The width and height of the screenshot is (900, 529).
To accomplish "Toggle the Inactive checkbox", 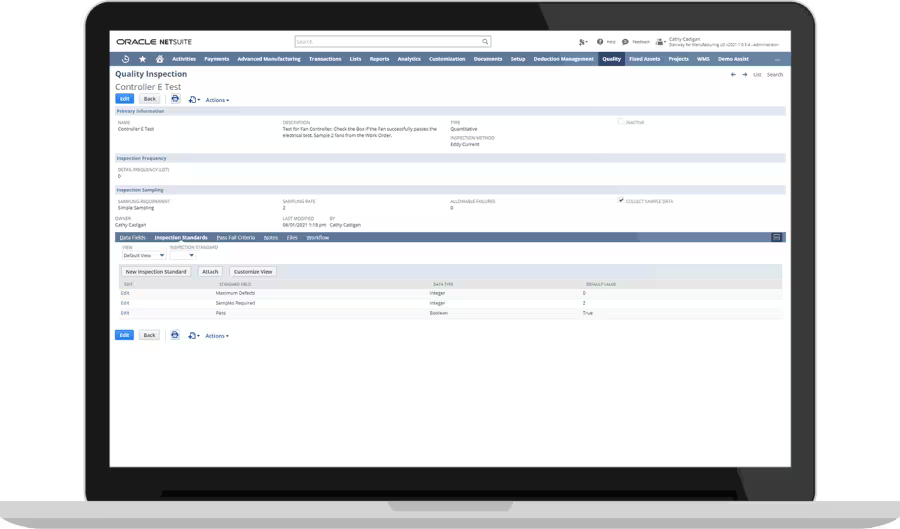I will click(x=621, y=122).
